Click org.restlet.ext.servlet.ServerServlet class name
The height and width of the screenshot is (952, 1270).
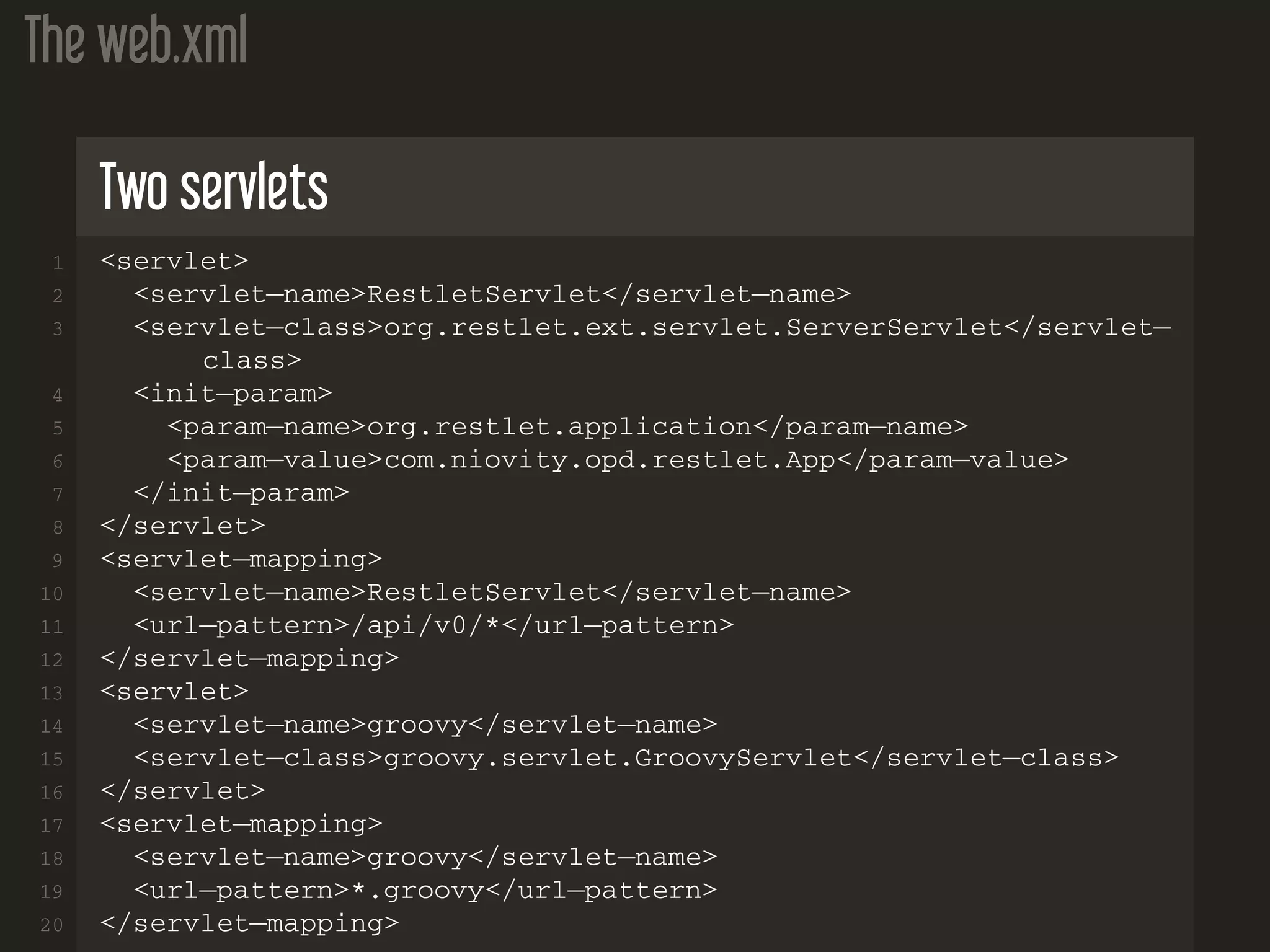coord(693,327)
